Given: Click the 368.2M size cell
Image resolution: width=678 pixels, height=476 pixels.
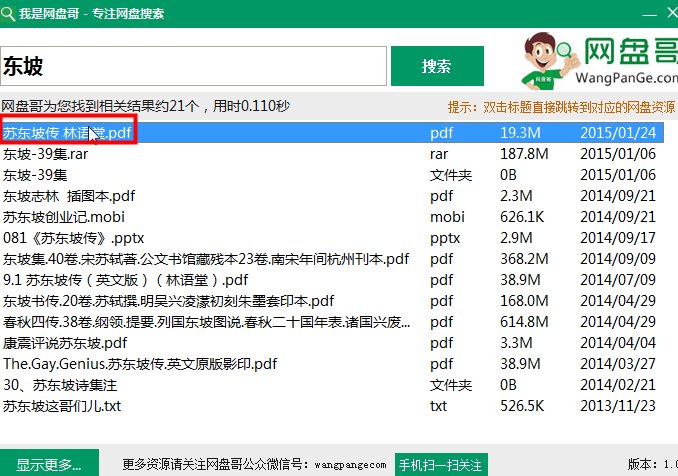Looking at the screenshot, I should tap(524, 259).
